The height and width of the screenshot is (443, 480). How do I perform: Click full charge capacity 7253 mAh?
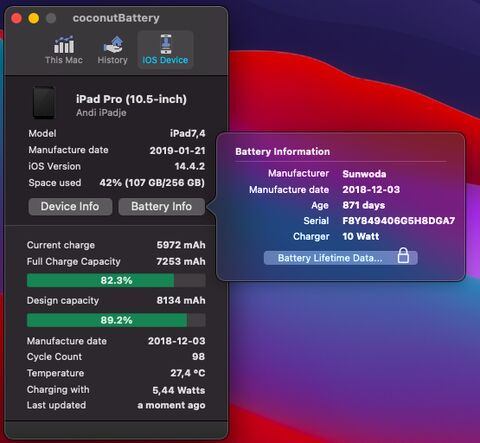click(x=181, y=261)
